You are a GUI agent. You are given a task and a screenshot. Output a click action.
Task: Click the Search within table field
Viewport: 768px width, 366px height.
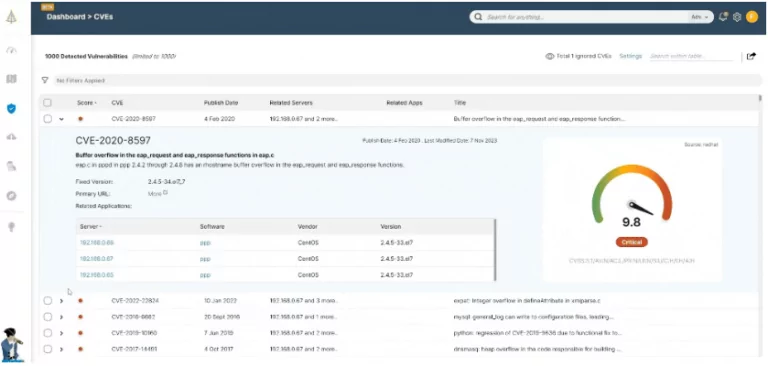(x=691, y=56)
